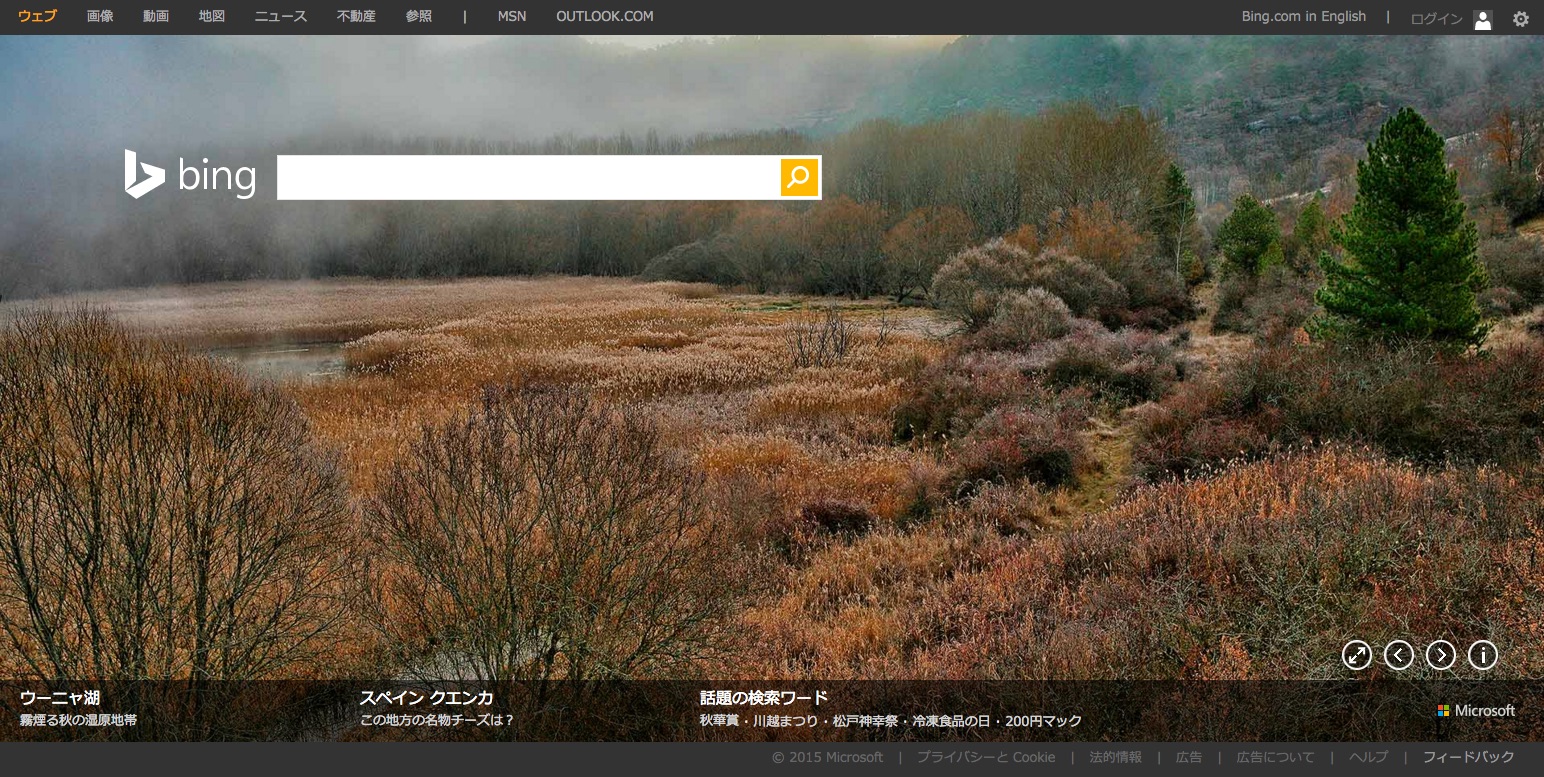Screen dimensions: 1544x777
Task: Click the Bing logo
Action: 190,176
